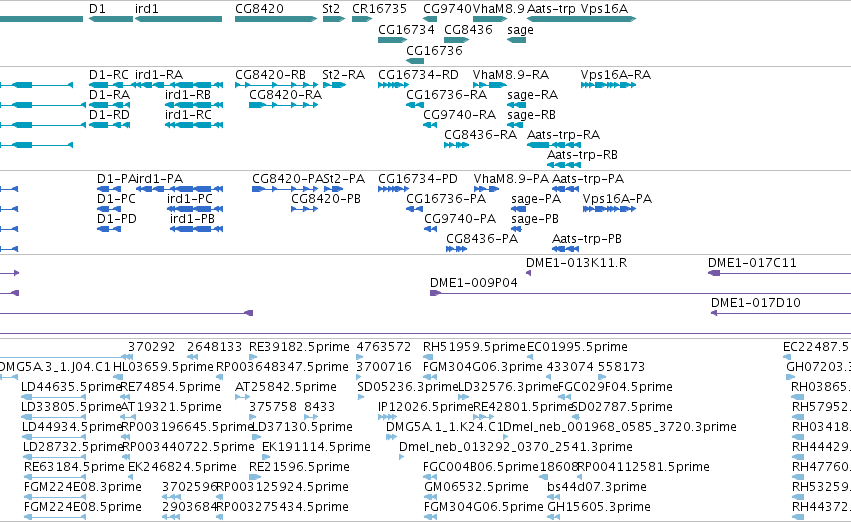The height and width of the screenshot is (522, 851).
Task: Click protein Aats-trp-PB
Action: [587, 239]
